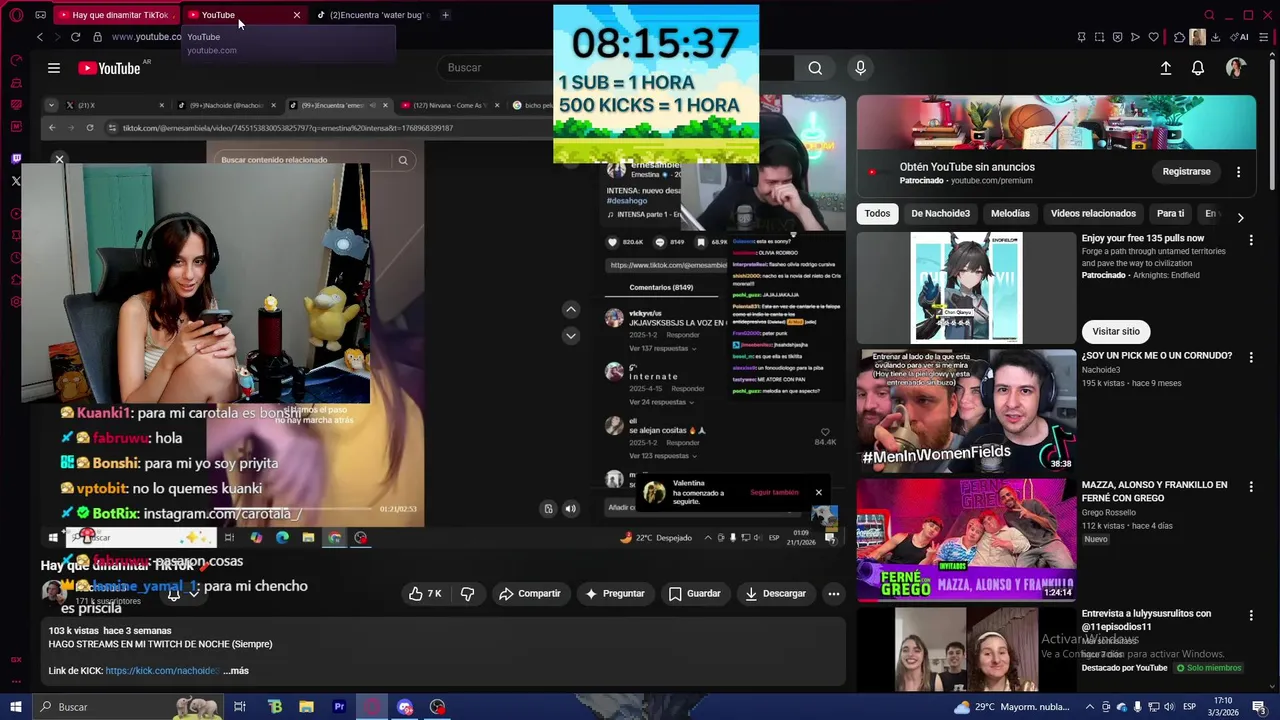This screenshot has height=720, width=1280.
Task: Add page to bookmarks heart icon
Action: click(1153, 37)
